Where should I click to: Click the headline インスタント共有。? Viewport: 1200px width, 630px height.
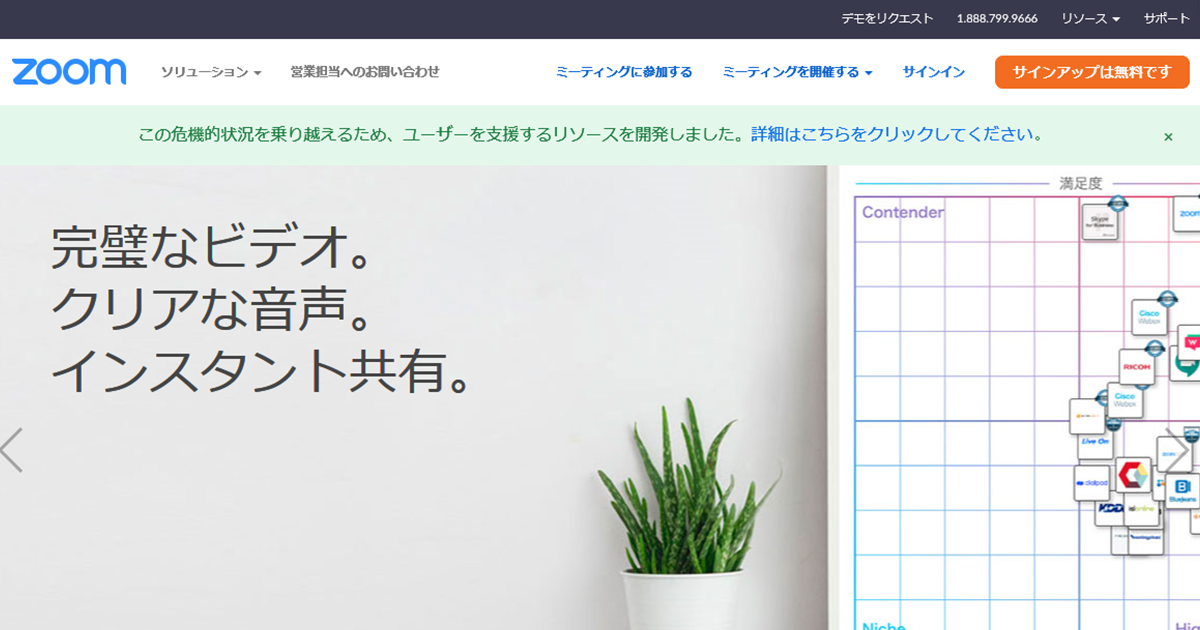(x=262, y=372)
